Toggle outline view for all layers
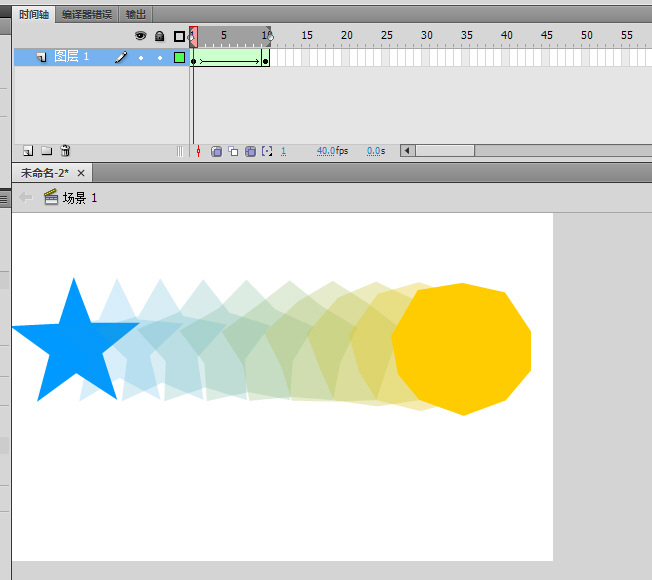The image size is (652, 580). point(179,36)
